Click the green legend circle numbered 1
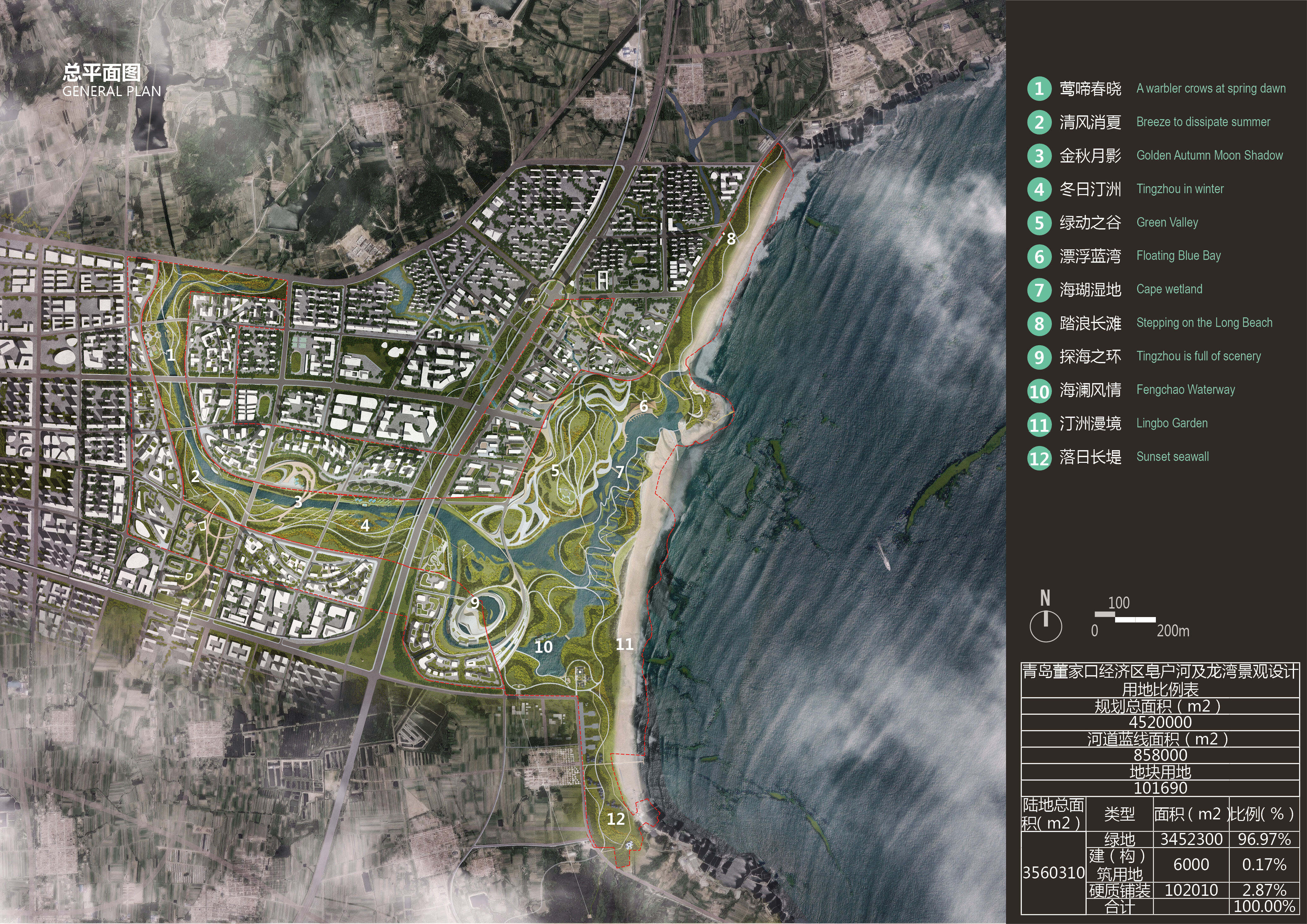Screen dimensions: 1307x924 tap(1039, 89)
